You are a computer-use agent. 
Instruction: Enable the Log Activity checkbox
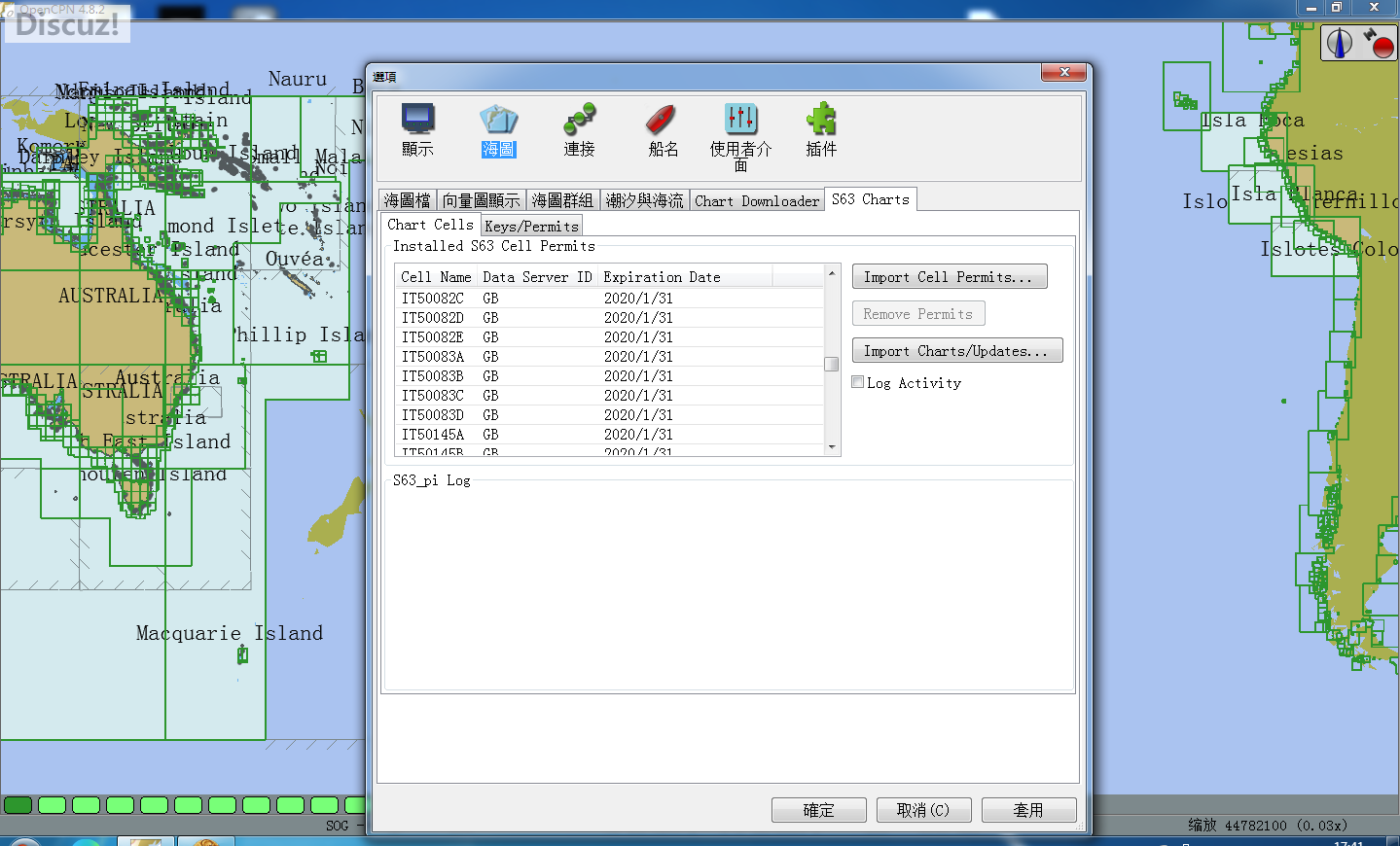coord(858,382)
